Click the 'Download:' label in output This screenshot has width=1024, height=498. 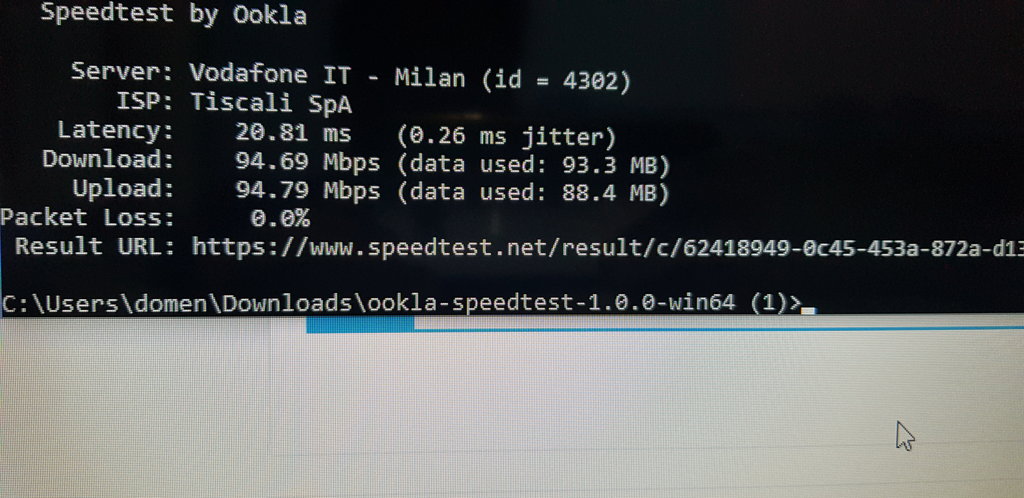108,159
